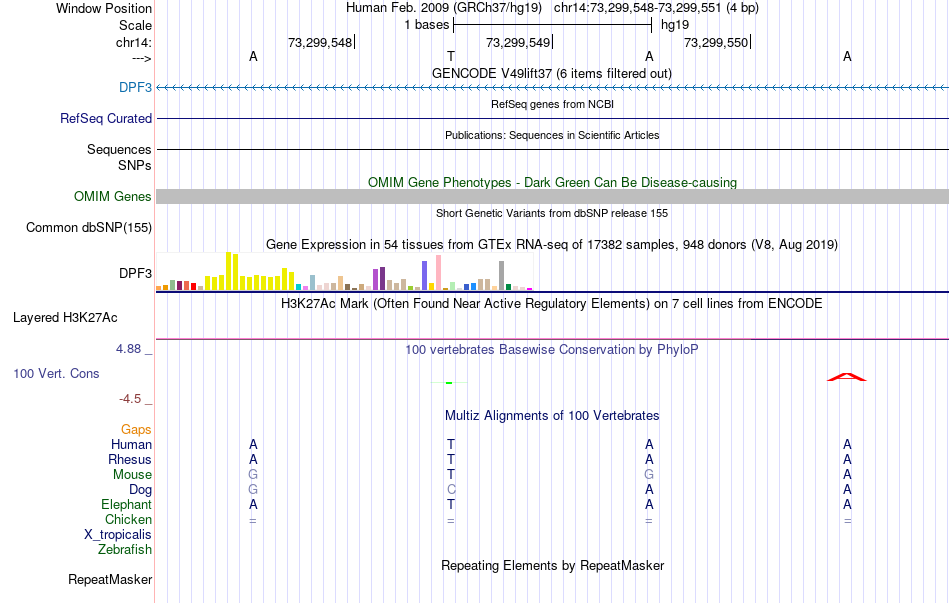The image size is (950, 603).
Task: Click the tall blue bar in GTEx chart
Action: [x=425, y=276]
